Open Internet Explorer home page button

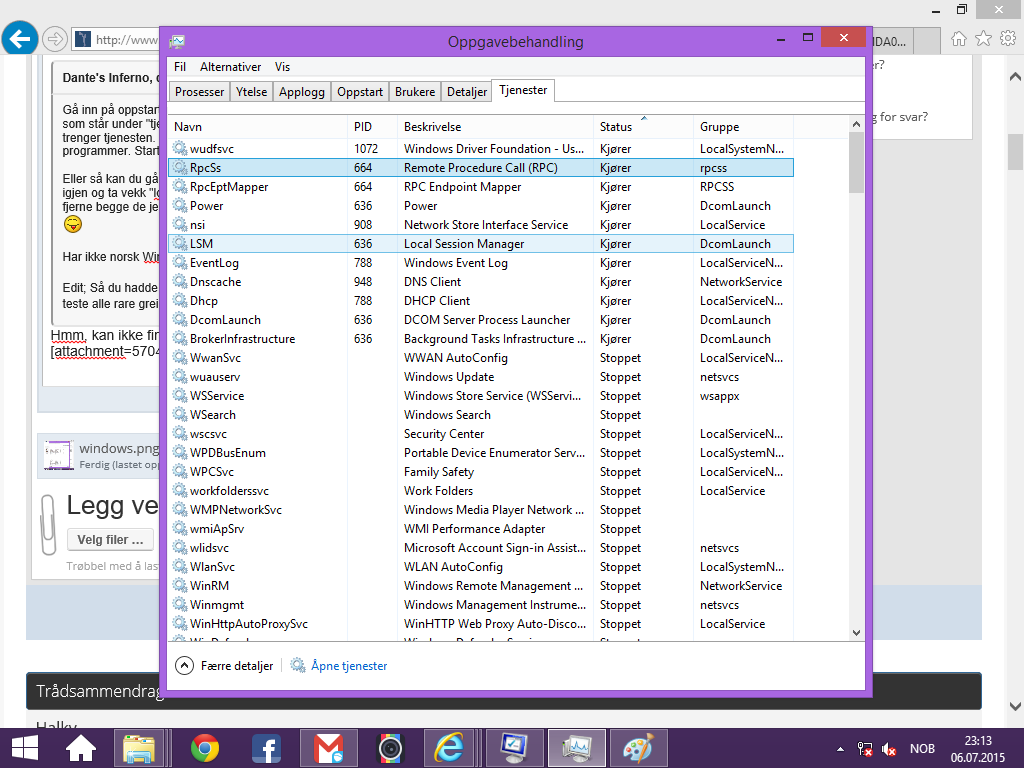(x=959, y=39)
